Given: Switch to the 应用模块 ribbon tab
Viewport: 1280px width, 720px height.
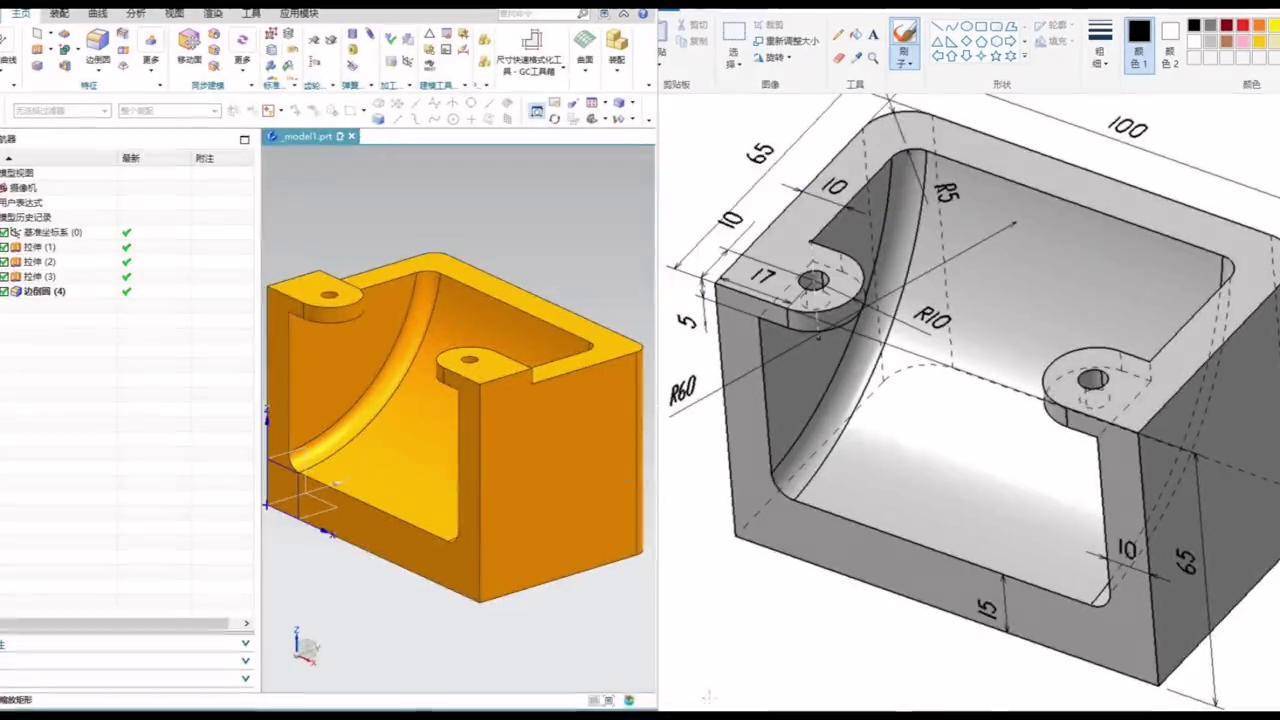Looking at the screenshot, I should (x=299, y=14).
